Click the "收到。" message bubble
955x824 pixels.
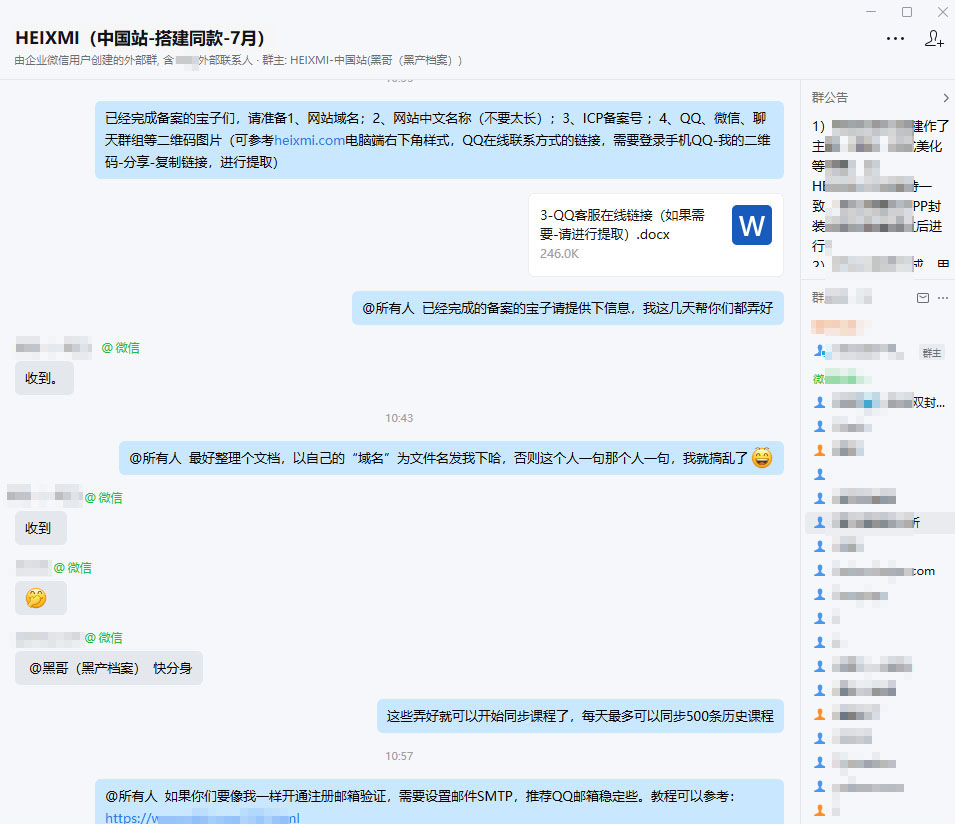pos(43,378)
